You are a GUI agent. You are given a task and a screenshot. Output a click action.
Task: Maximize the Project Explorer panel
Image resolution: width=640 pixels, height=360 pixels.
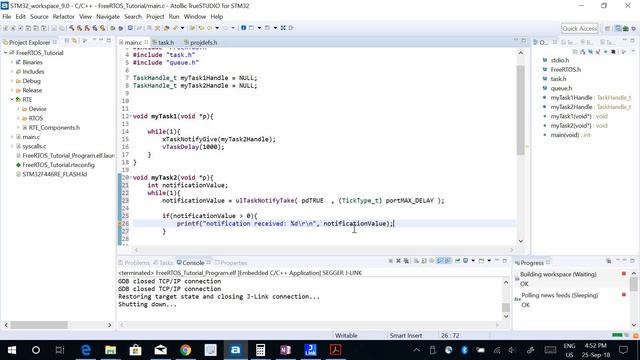point(109,40)
